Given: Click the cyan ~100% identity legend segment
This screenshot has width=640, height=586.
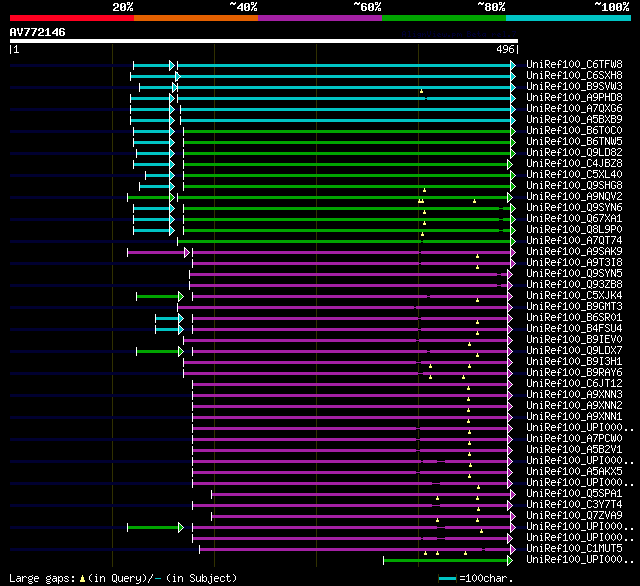Looking at the screenshot, I should click(x=569, y=18).
